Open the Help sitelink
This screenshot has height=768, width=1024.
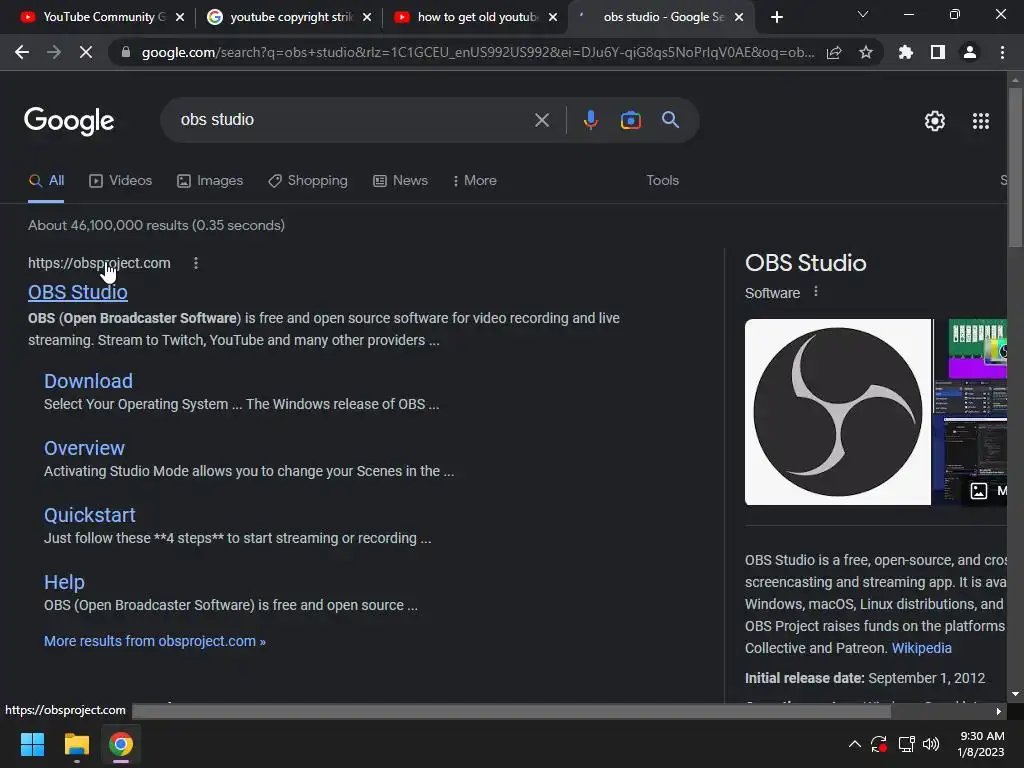[64, 582]
